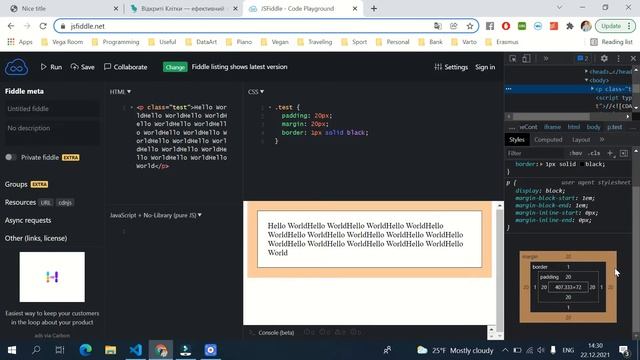Expand Async requests section
The width and height of the screenshot is (640, 360).
tap(28, 220)
